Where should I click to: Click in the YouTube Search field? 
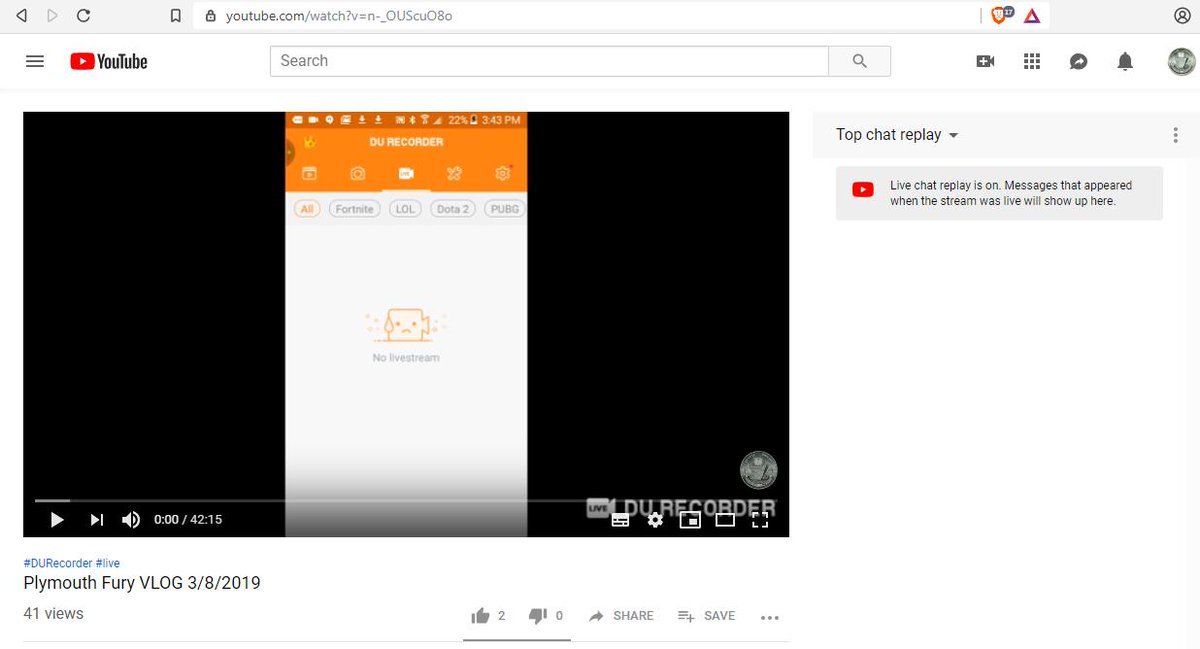pos(549,61)
